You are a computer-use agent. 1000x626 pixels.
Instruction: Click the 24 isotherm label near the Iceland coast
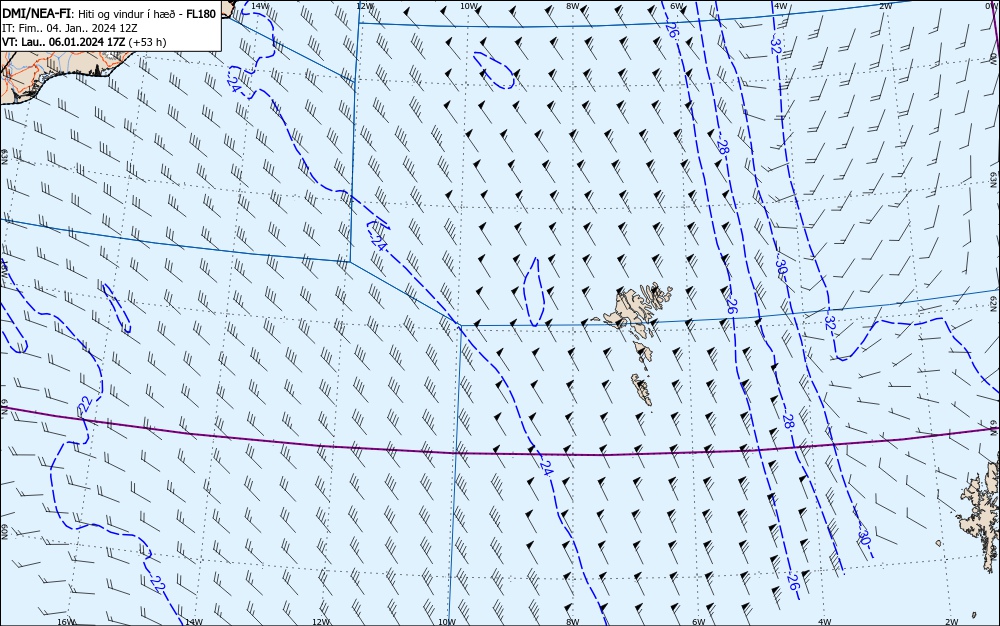pyautogui.click(x=233, y=85)
